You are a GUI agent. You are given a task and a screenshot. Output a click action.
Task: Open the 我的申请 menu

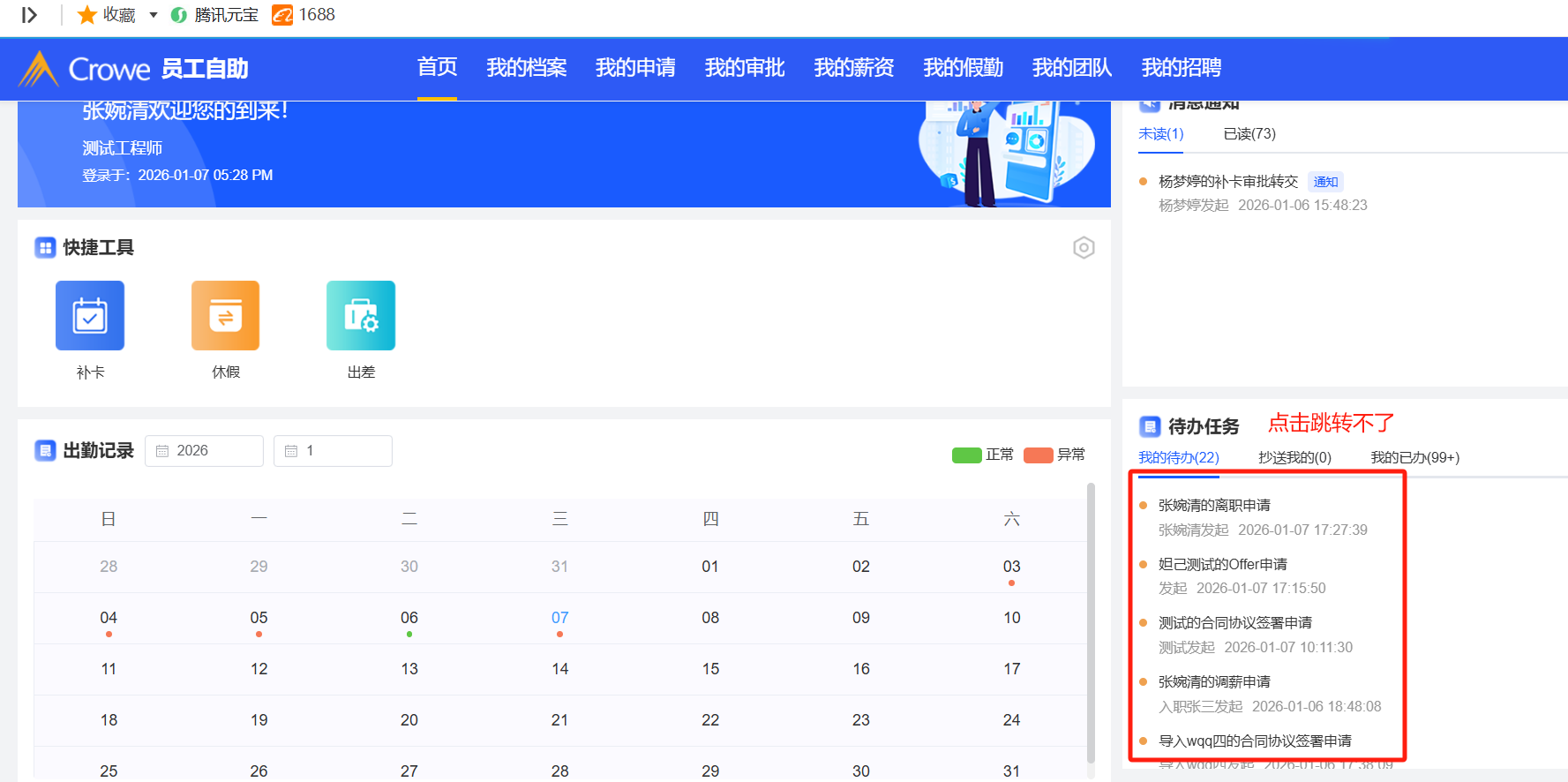(x=635, y=67)
